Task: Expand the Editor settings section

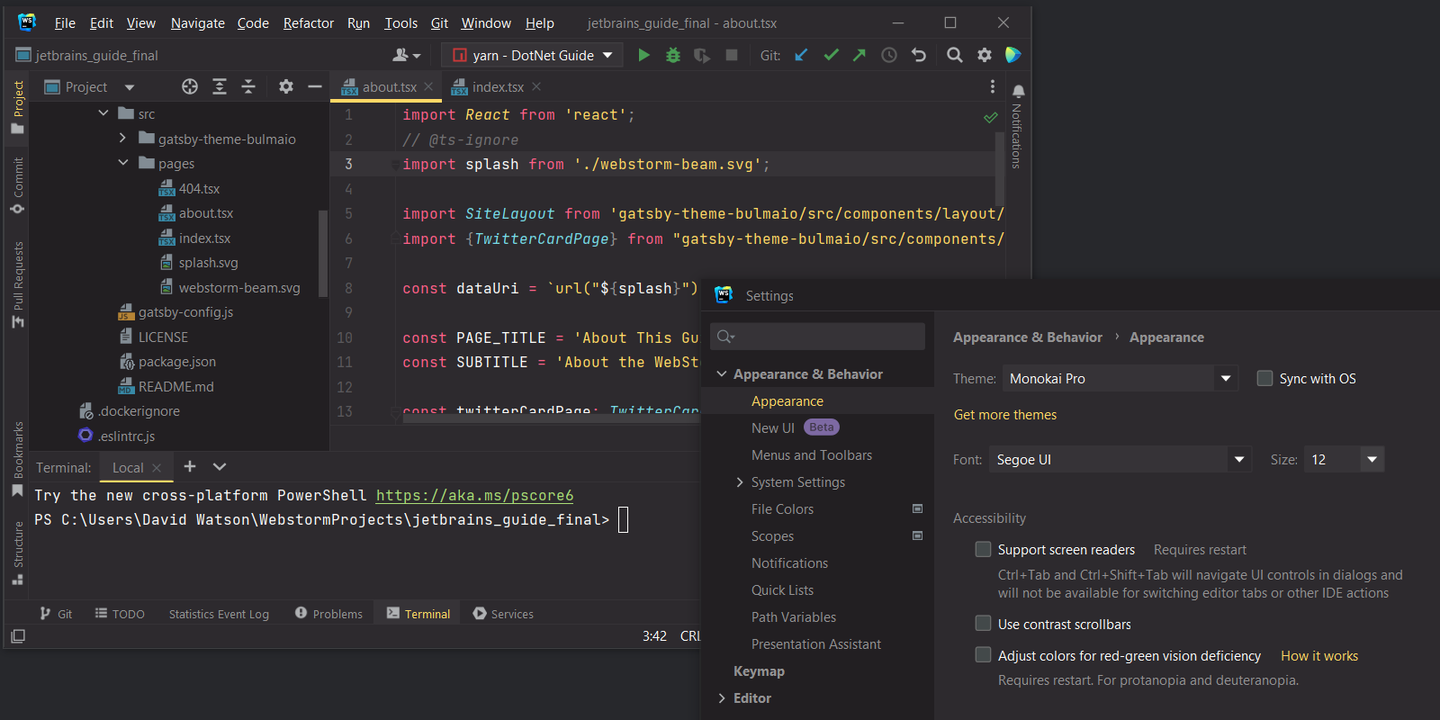Action: (722, 697)
